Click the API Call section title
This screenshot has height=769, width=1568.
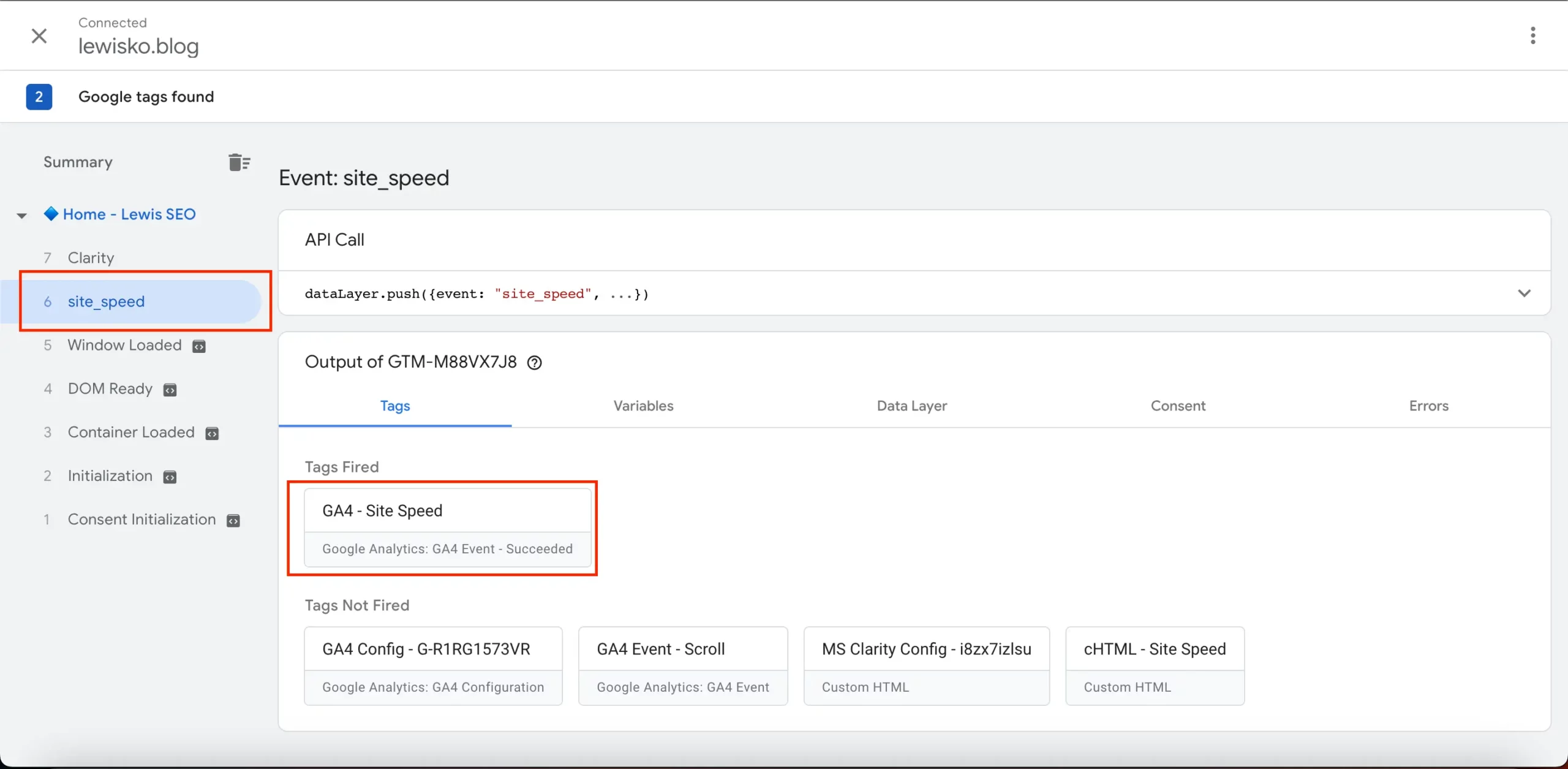coord(334,240)
